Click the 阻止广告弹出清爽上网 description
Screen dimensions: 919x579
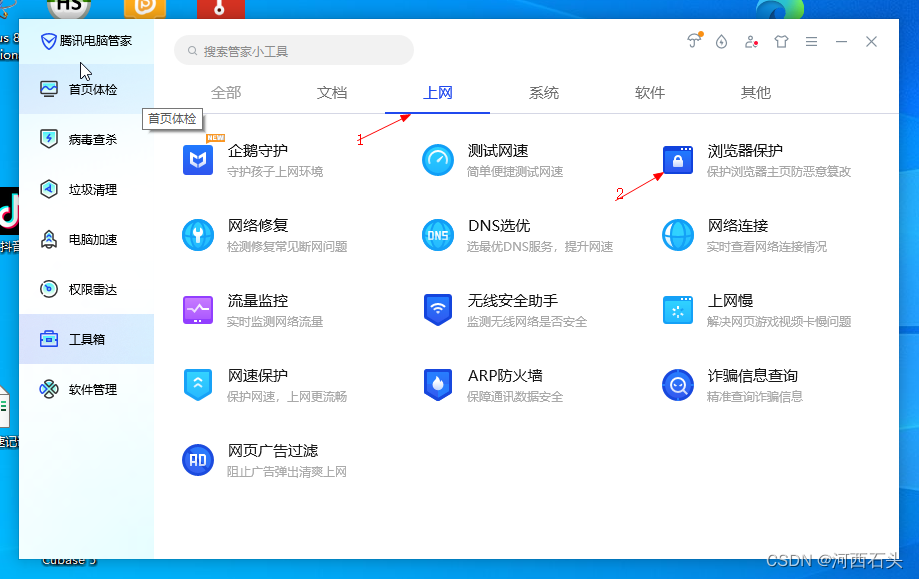tap(287, 472)
